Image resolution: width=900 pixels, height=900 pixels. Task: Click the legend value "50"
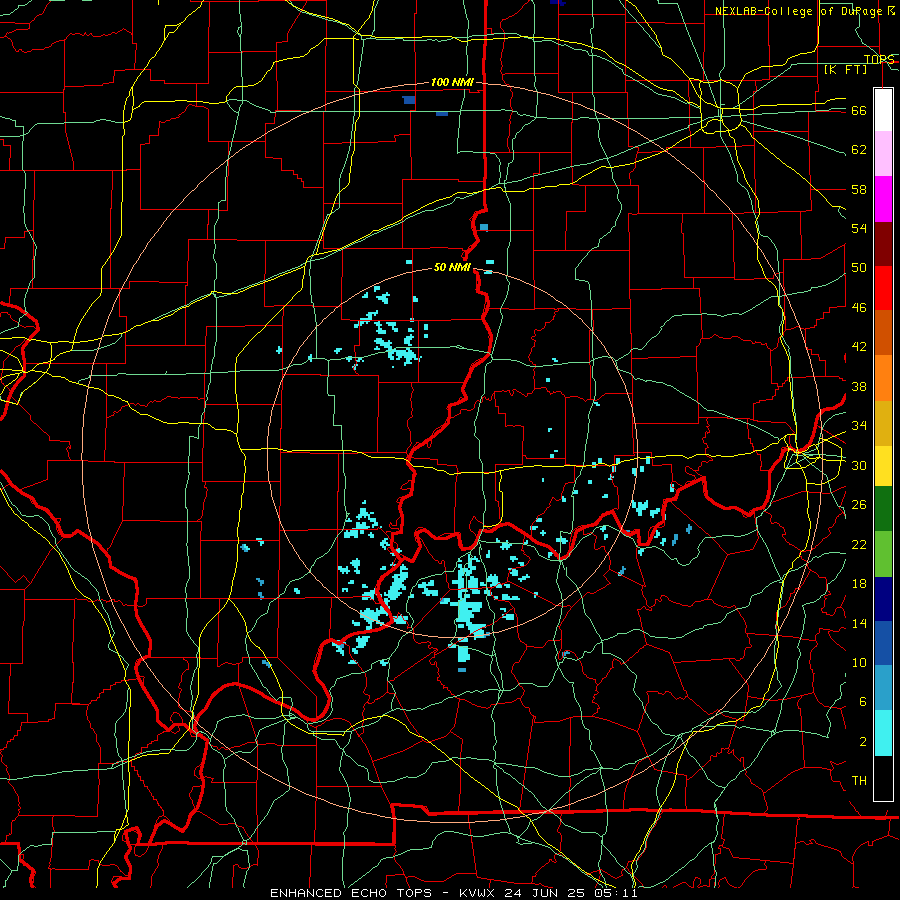coord(859,268)
